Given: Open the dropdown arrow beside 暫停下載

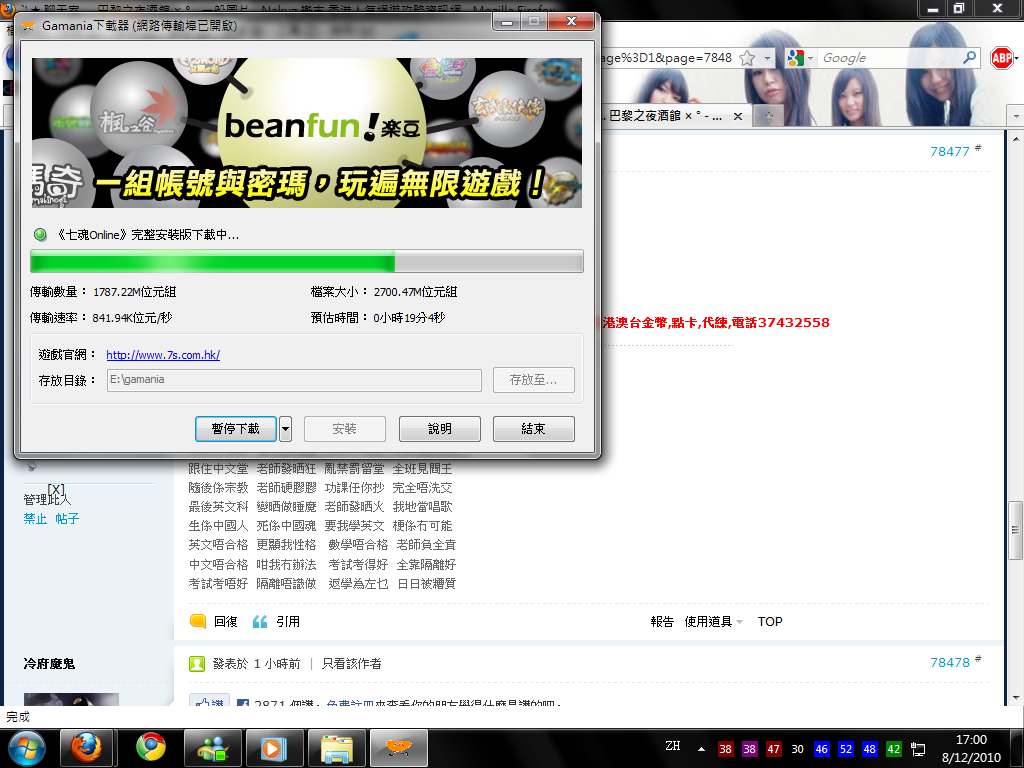Looking at the screenshot, I should click(x=285, y=429).
